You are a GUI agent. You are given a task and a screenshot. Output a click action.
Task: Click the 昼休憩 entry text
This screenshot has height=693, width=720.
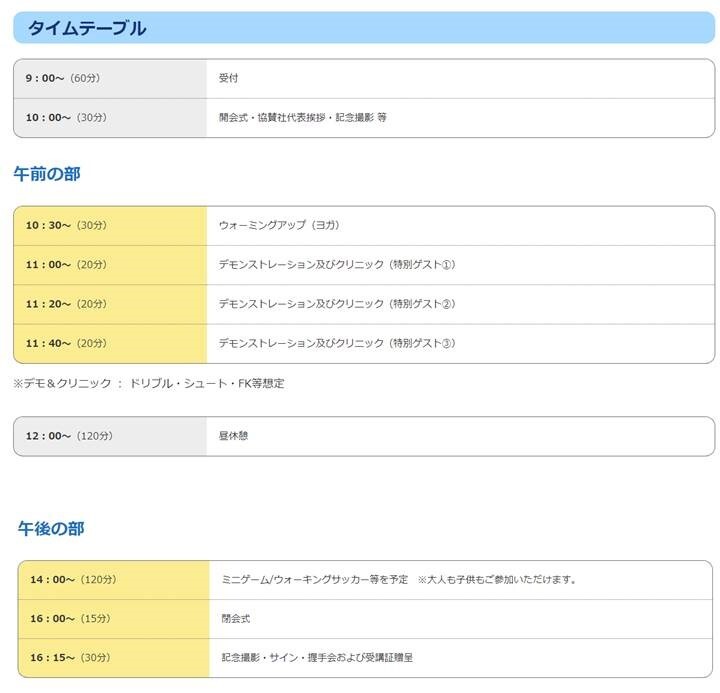point(233,436)
